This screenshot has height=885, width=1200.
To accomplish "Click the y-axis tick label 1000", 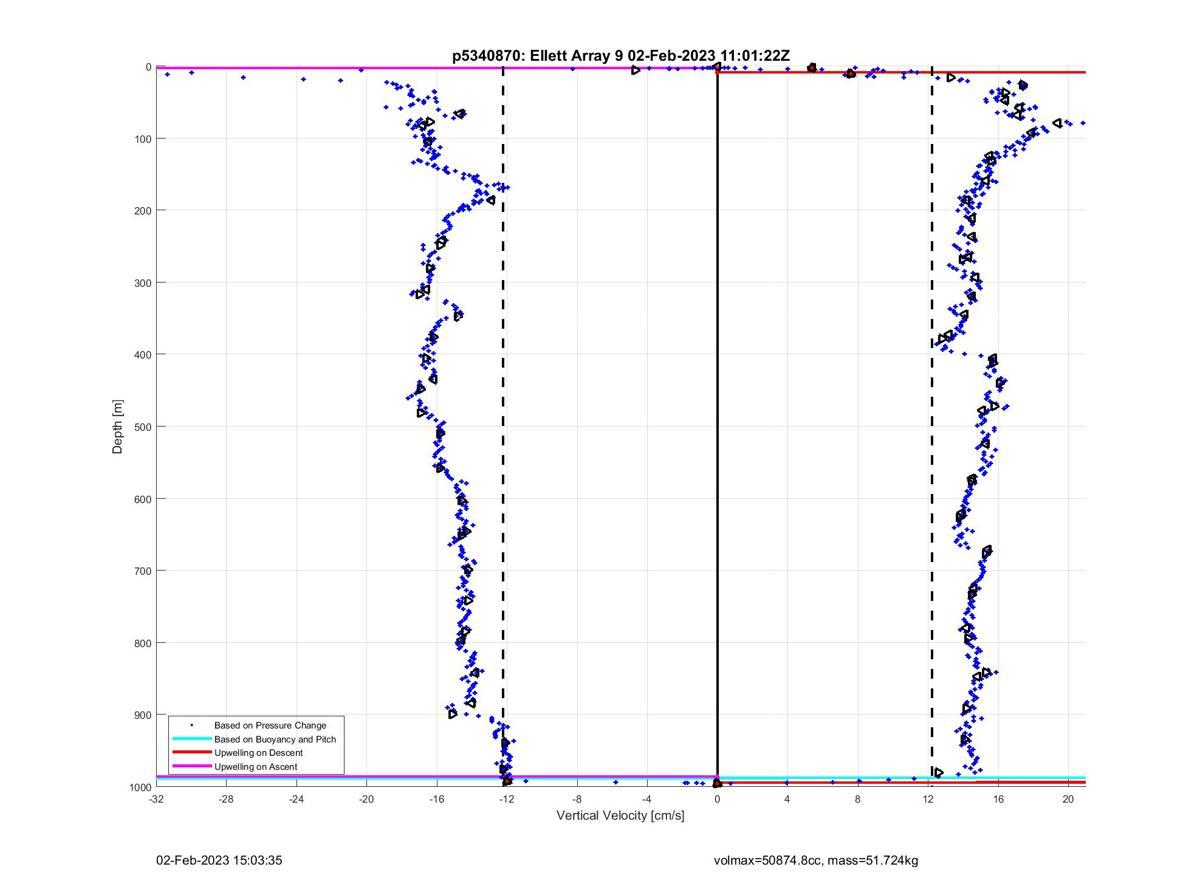I will [140, 787].
